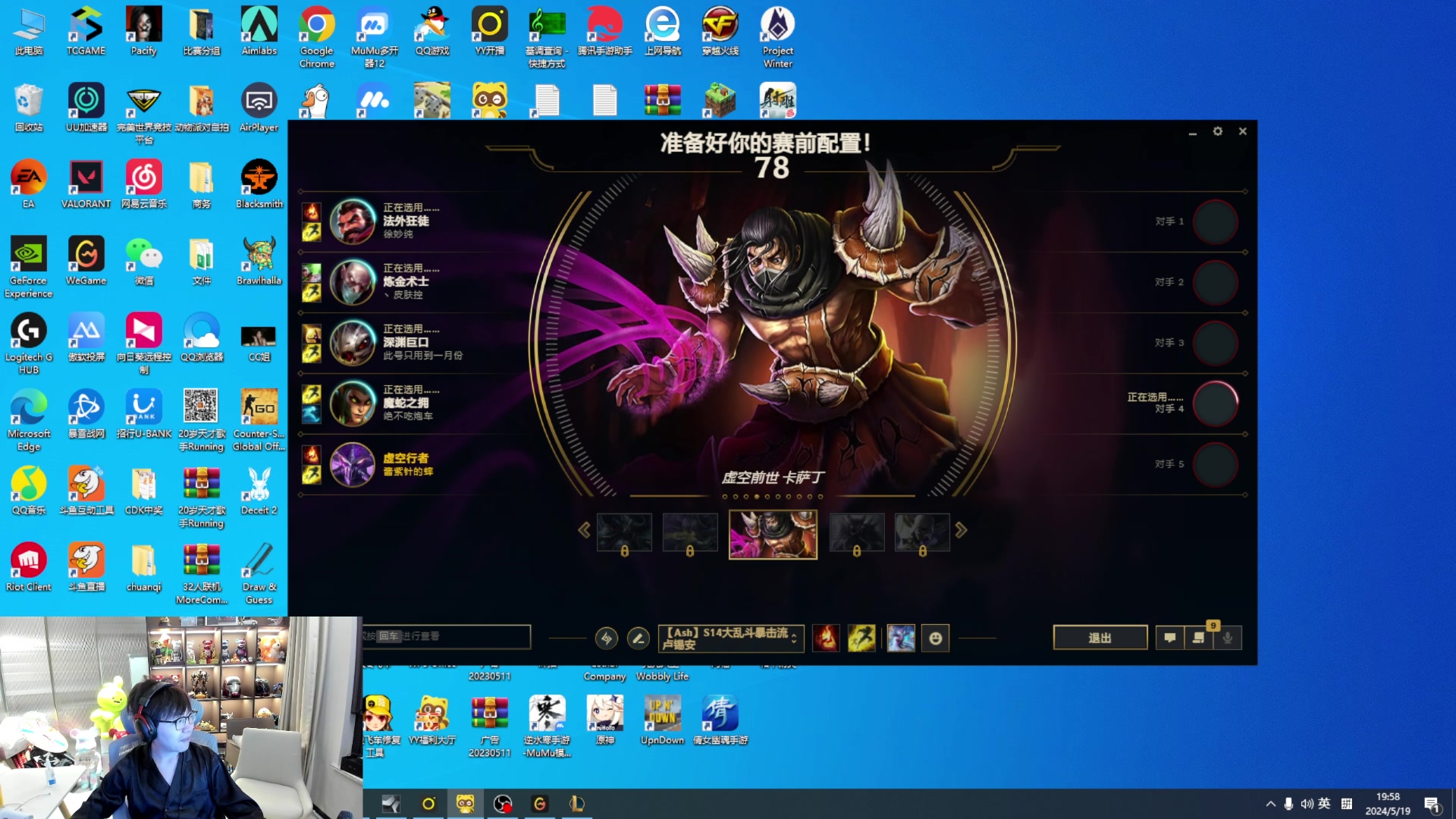Change the Flash summoner spell slot

tap(861, 639)
